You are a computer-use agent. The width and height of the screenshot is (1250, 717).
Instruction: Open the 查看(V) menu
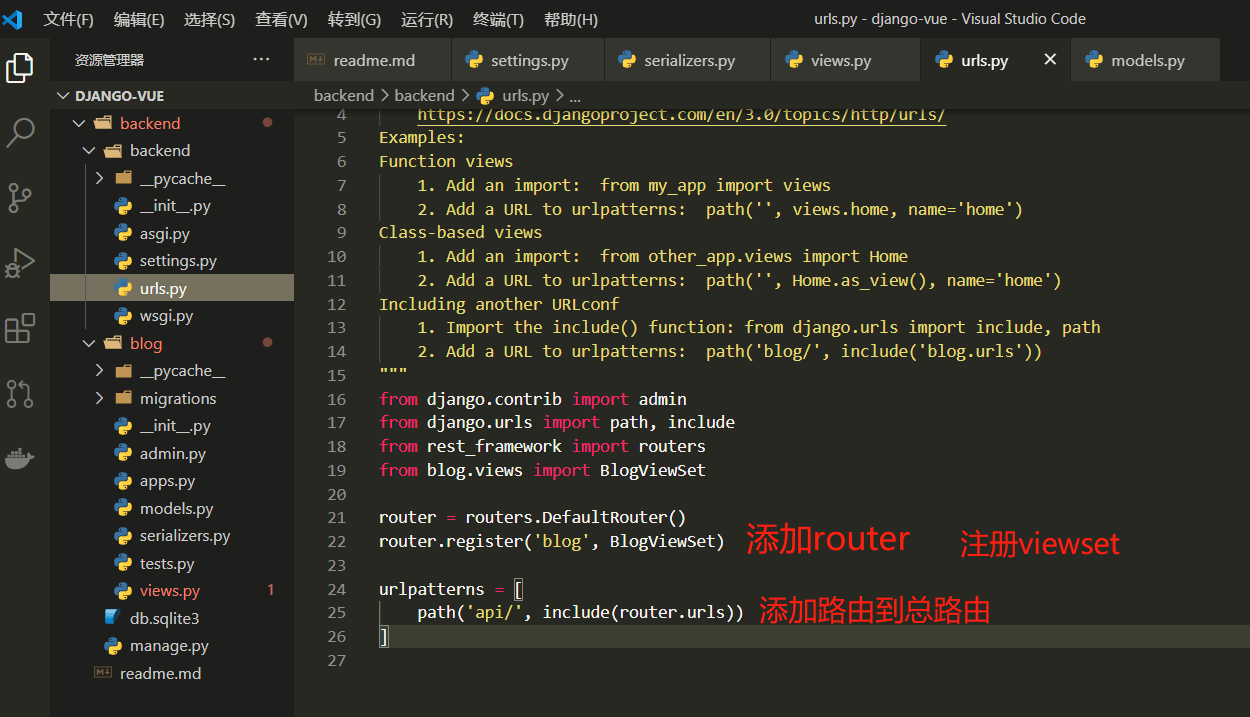282,19
